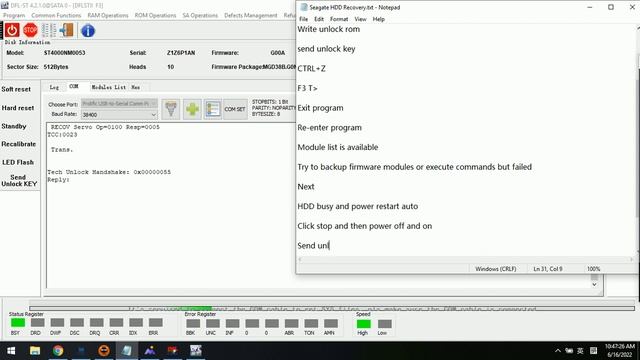
Task: Click the taskbar clock and date
Action: (x=619, y=351)
